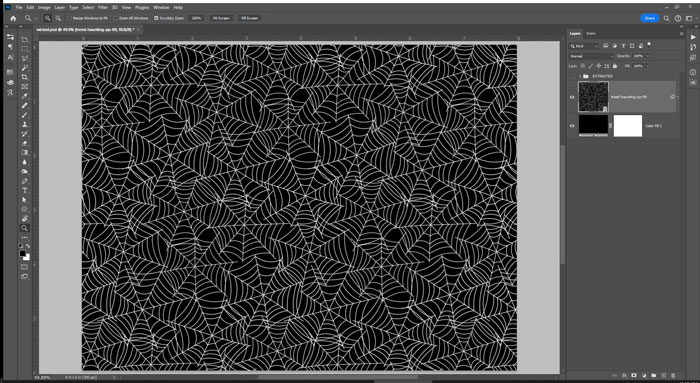
Task: Go to the Home screen icon
Action: [x=13, y=18]
